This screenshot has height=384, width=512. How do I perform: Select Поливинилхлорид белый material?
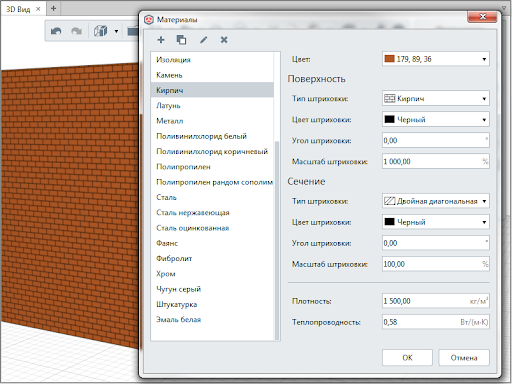(x=212, y=136)
